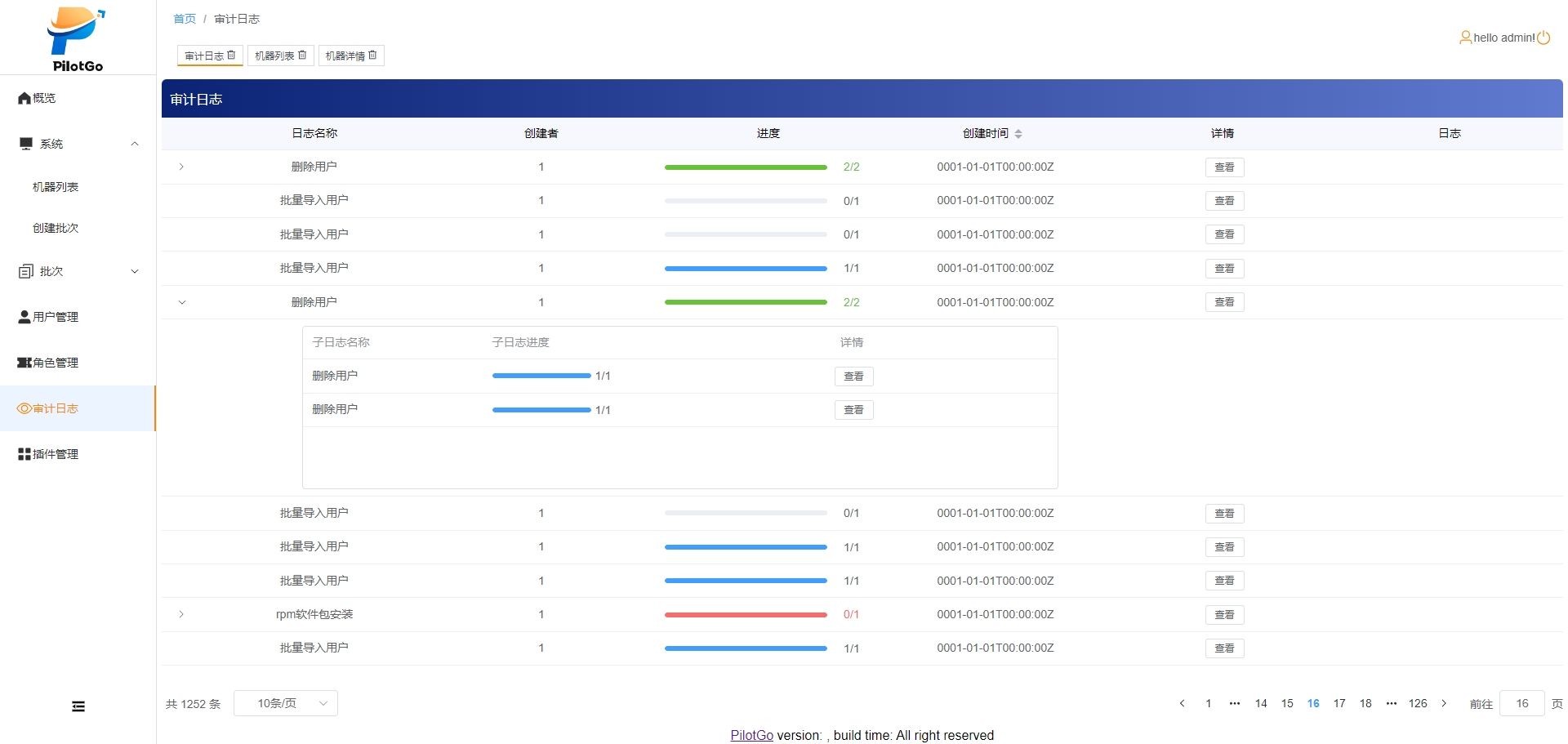Go to next page arrow

click(1444, 703)
